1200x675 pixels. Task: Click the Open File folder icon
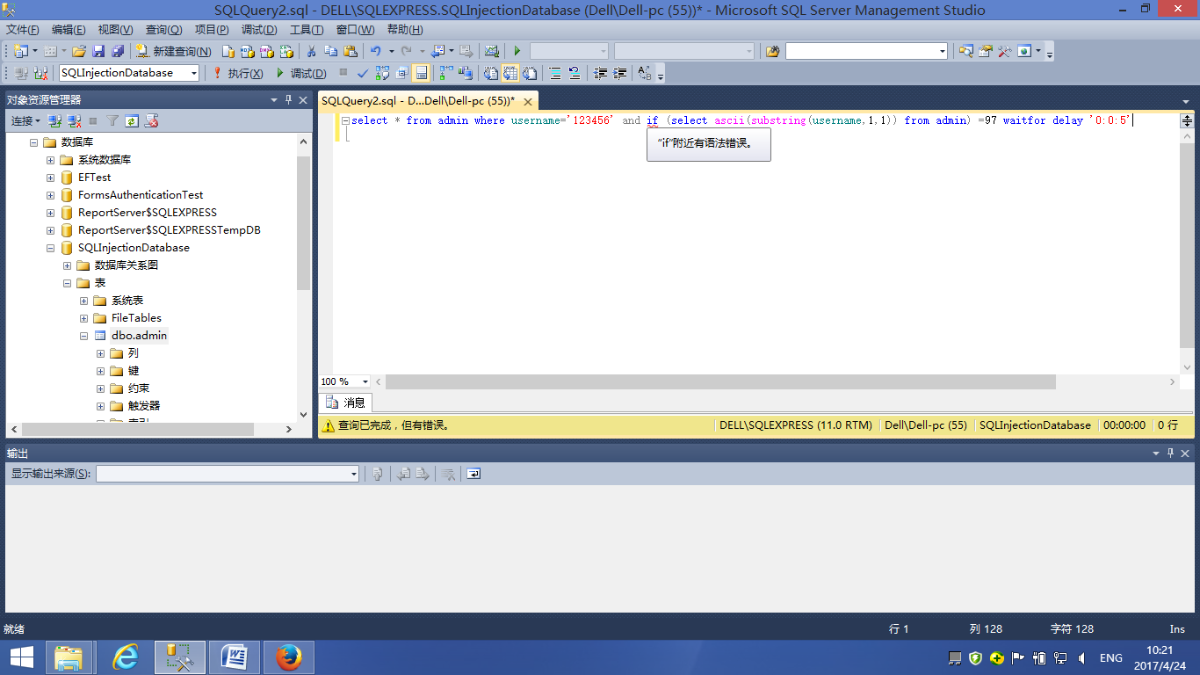click(79, 50)
